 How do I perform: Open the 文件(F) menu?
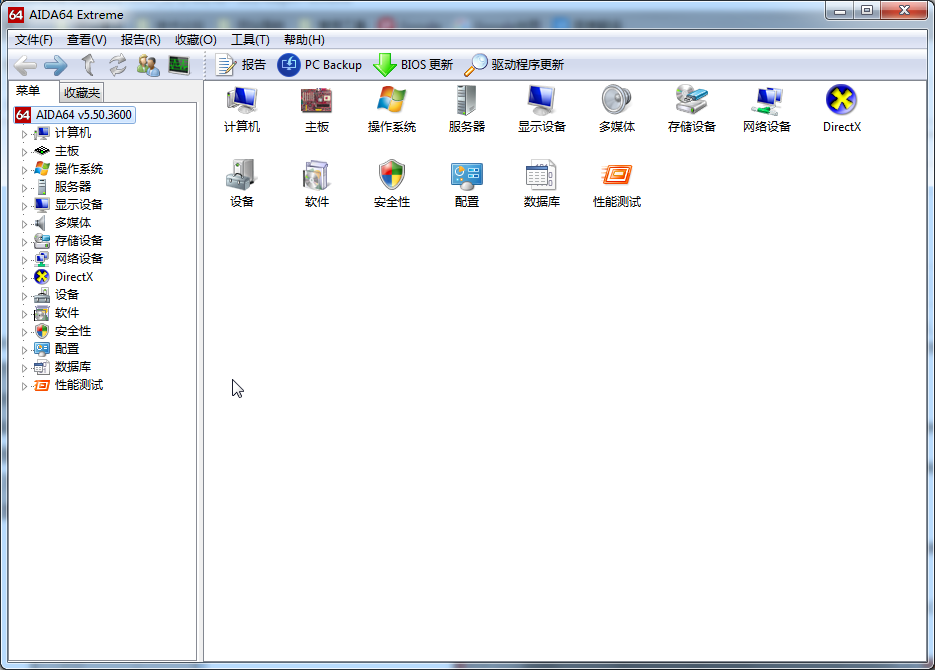(x=34, y=40)
